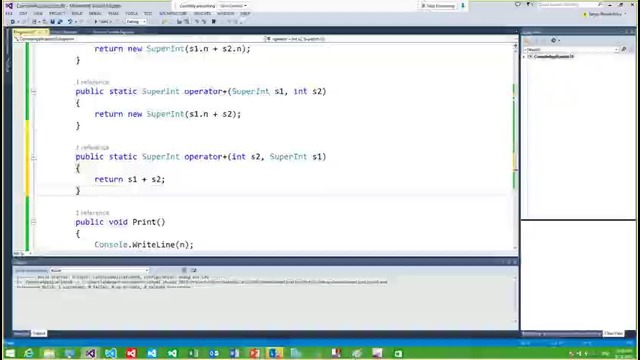The image size is (640, 360).
Task: Open Internet Explorer from the taskbar
Action: 29,353
